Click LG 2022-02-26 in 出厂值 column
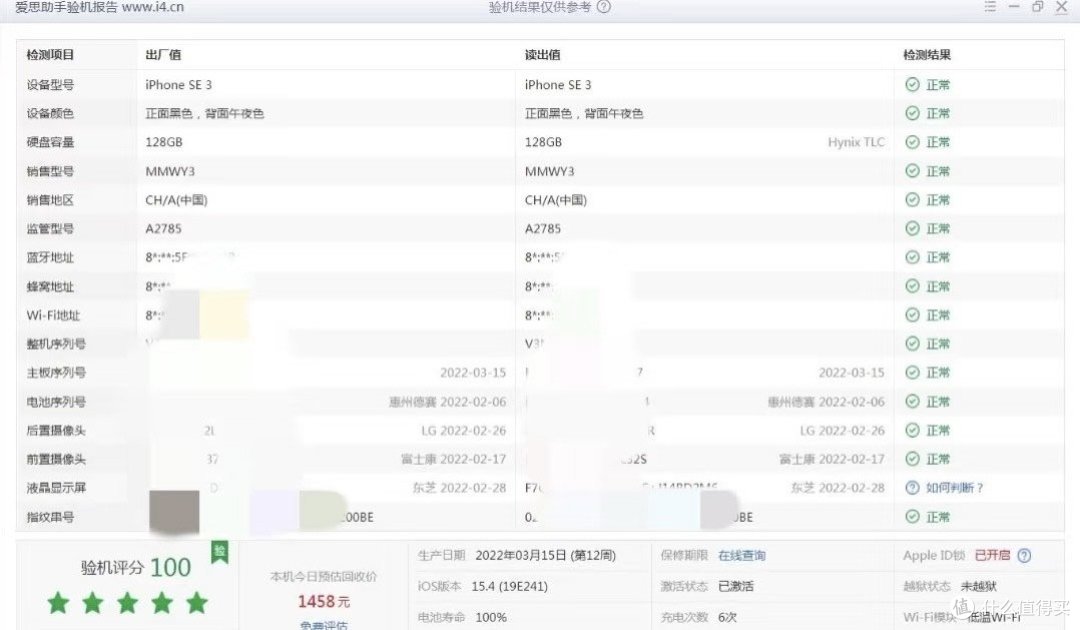The width and height of the screenshot is (1080, 630). pos(464,431)
